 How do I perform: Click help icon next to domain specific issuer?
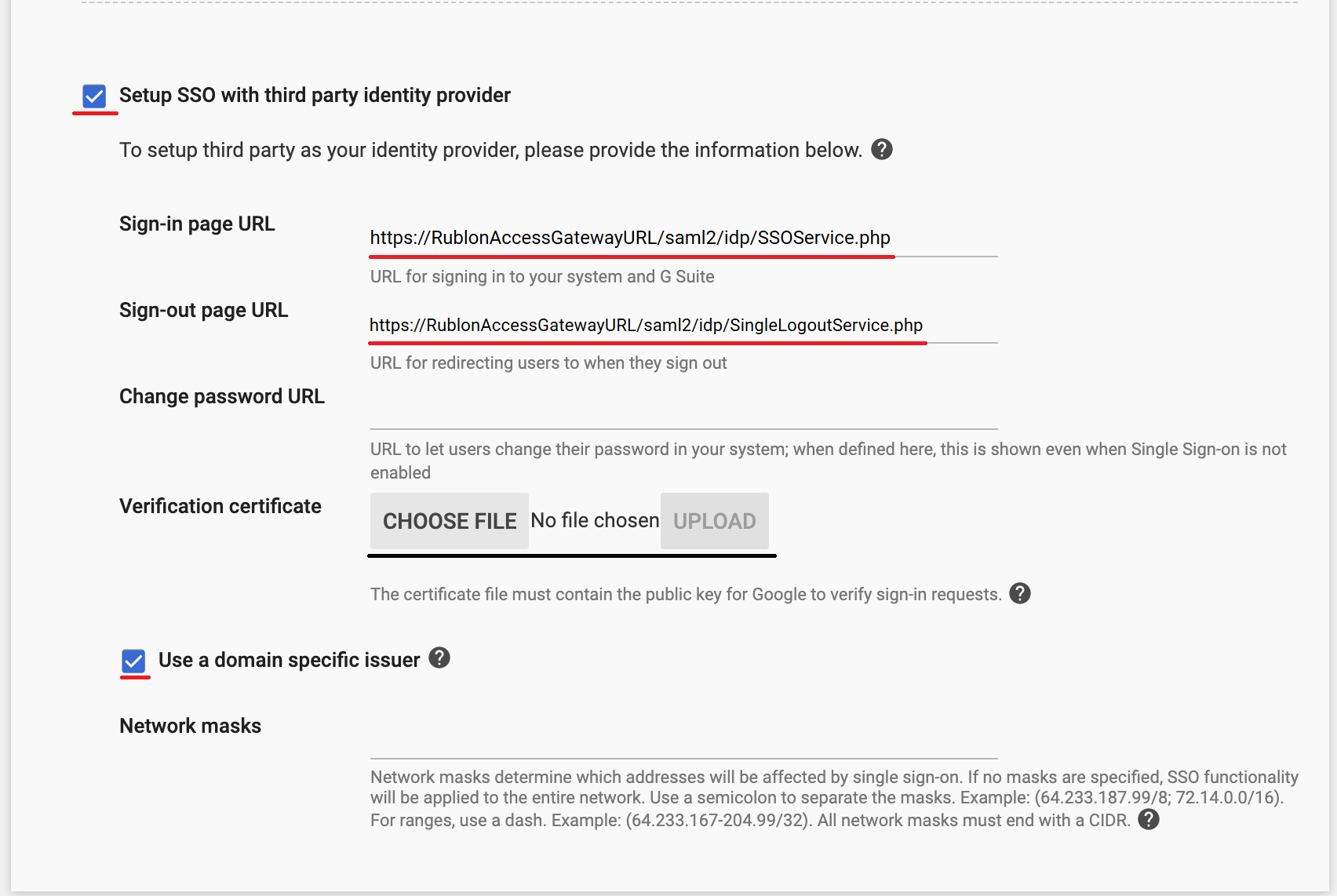pos(439,657)
